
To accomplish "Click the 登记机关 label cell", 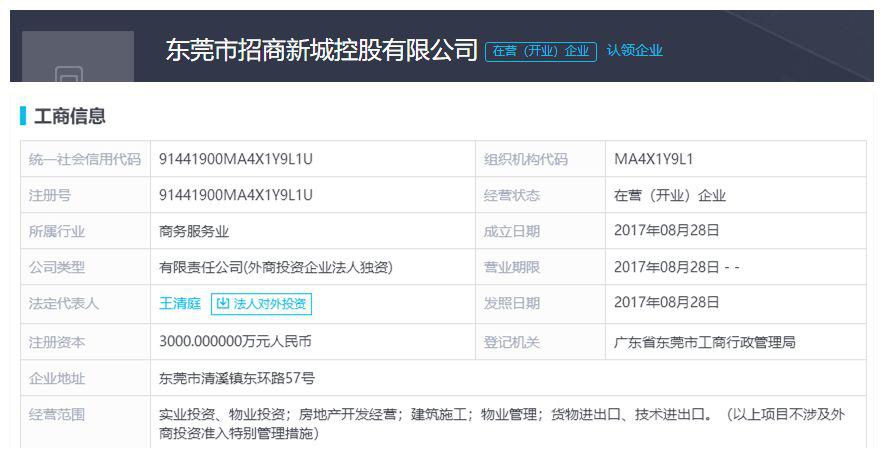I will click(541, 342).
